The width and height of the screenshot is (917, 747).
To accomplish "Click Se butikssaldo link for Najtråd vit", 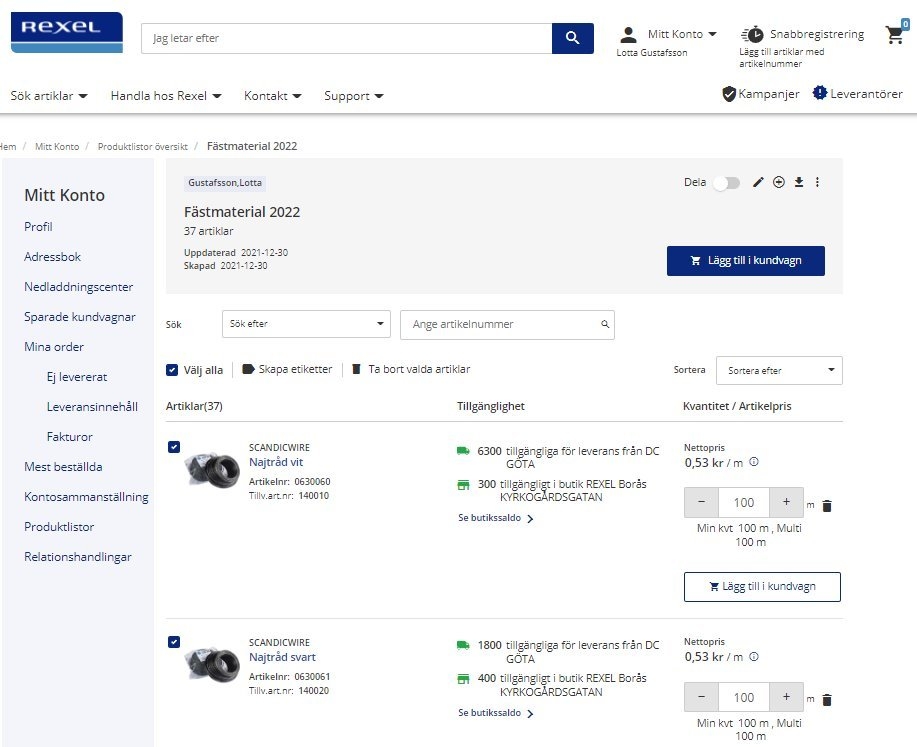I will point(495,518).
